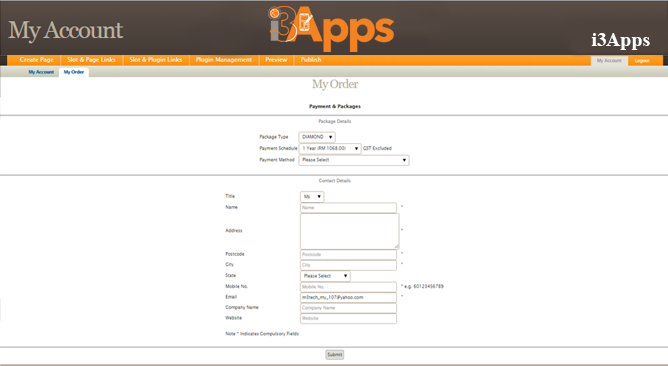Viewport: 668px width, 366px height.
Task: Open the Title dropdown
Action: point(312,197)
